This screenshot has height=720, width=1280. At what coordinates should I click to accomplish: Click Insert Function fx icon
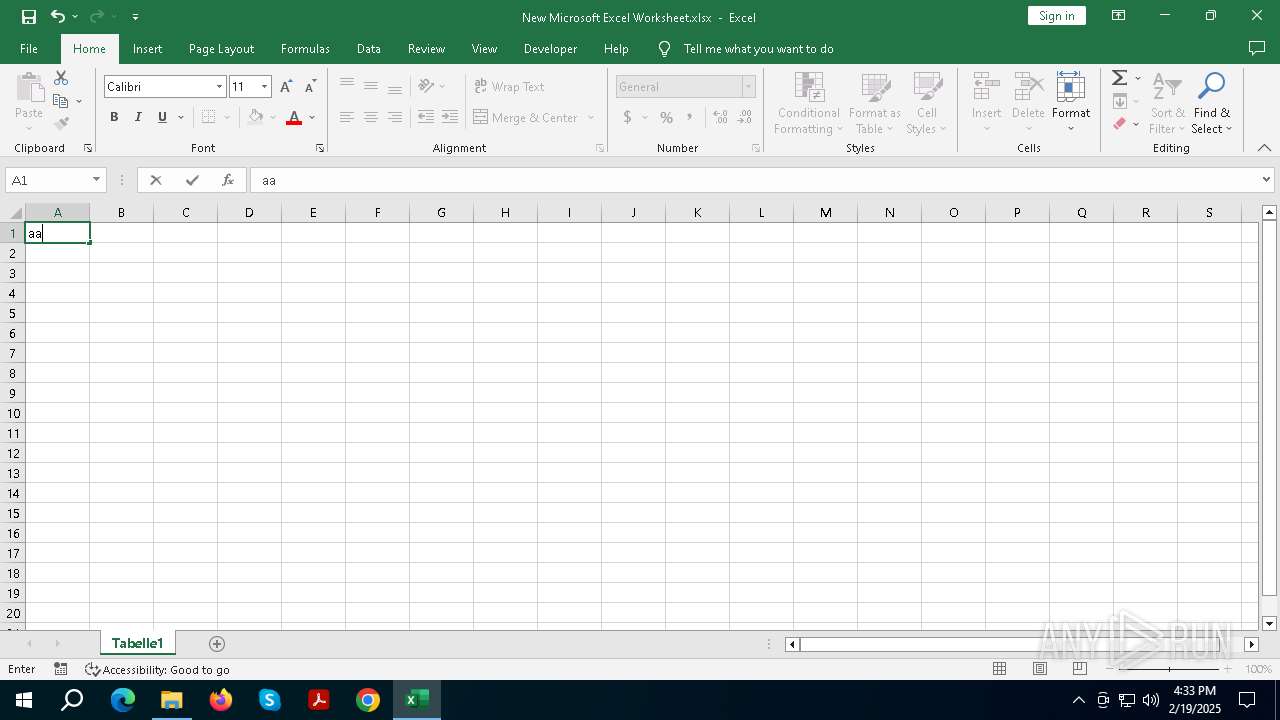[228, 180]
